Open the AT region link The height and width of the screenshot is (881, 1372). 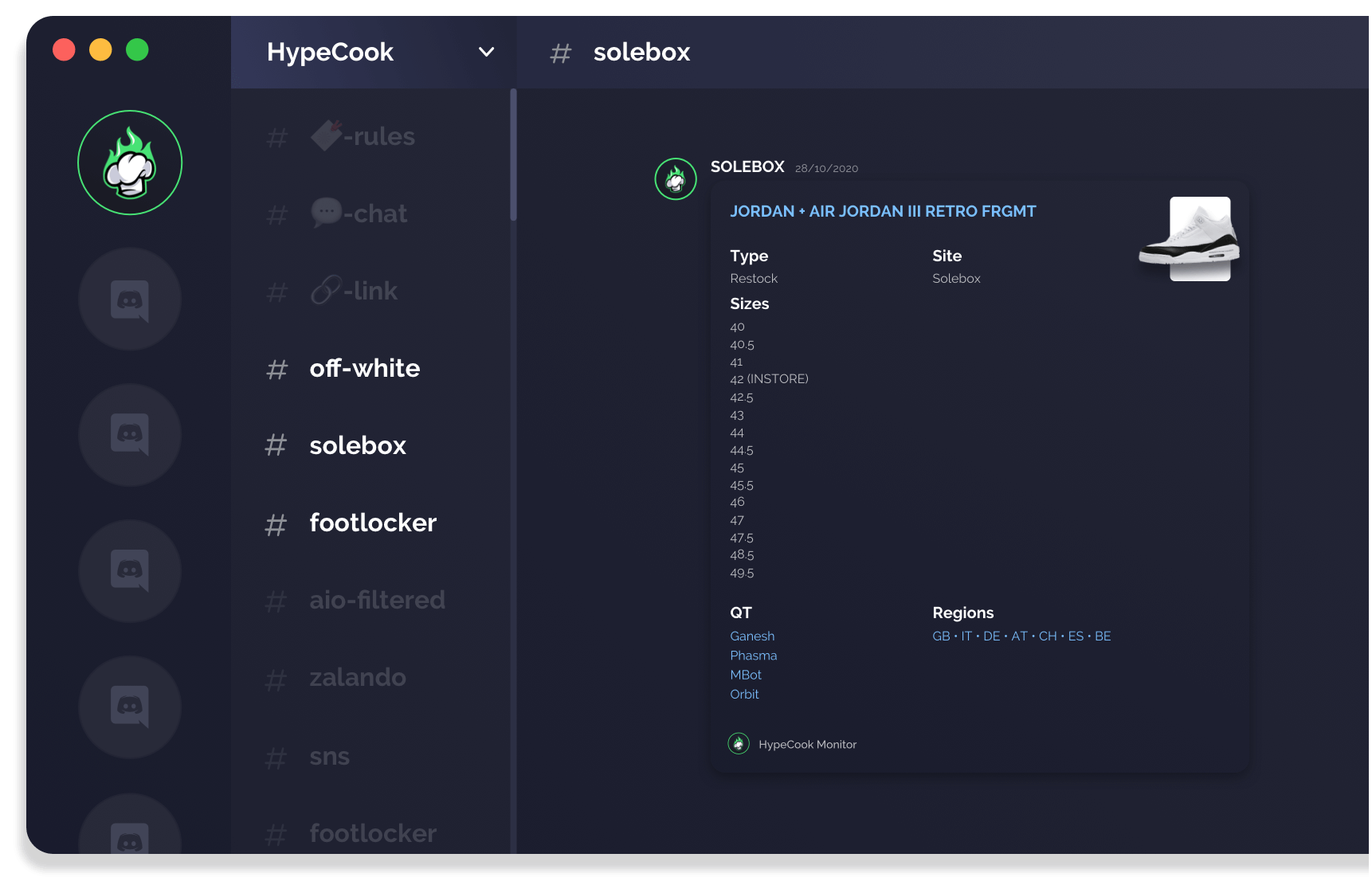coord(1019,636)
